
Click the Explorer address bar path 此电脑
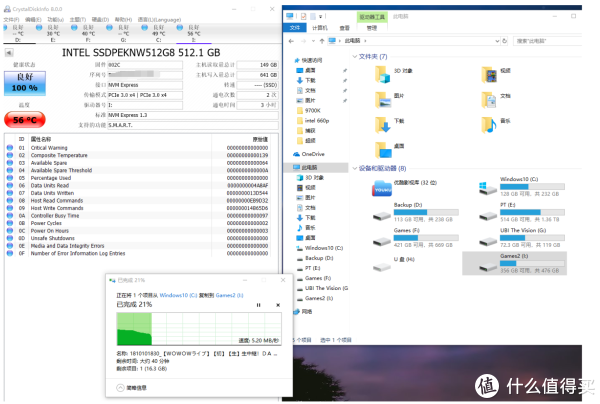click(x=352, y=41)
